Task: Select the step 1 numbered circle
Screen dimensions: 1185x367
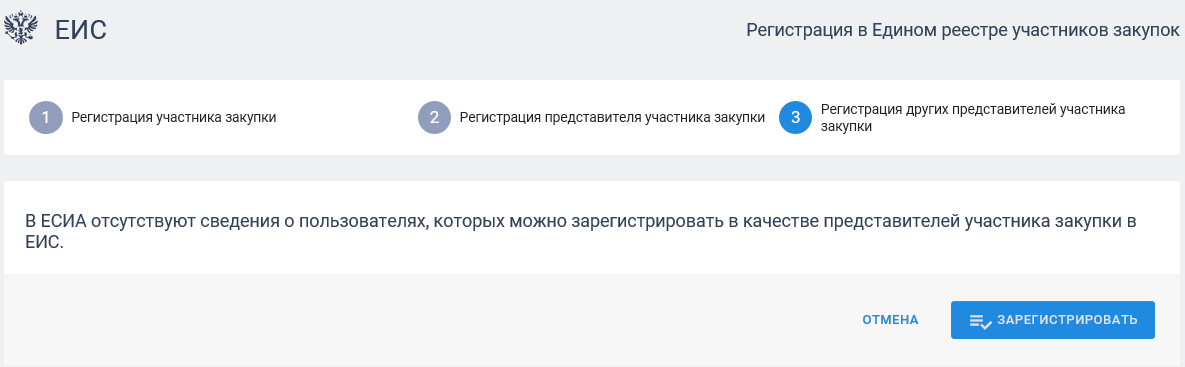Action: tap(46, 118)
